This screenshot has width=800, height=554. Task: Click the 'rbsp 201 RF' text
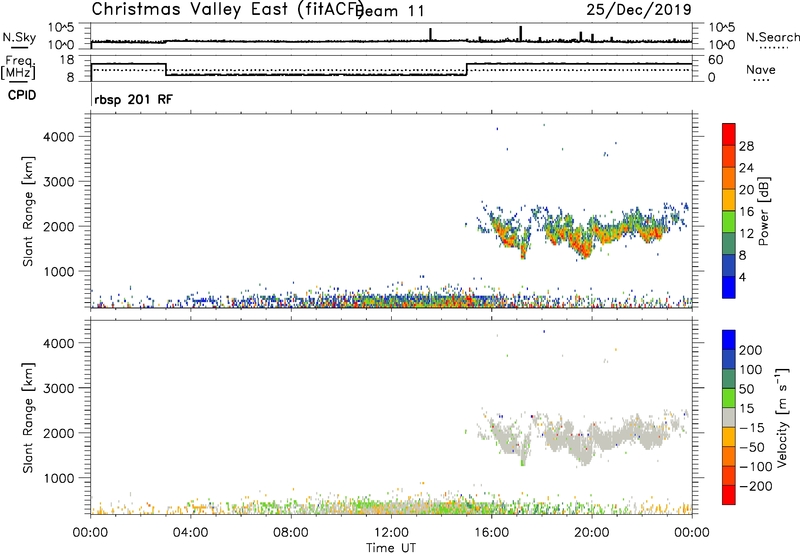134,99
